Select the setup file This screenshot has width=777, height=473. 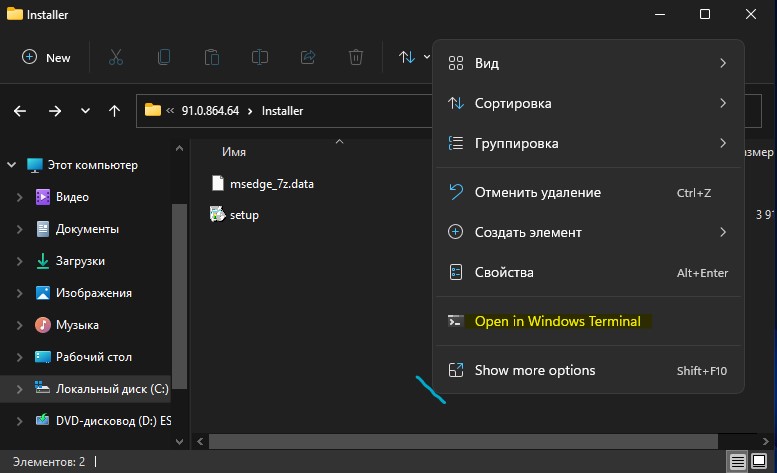pyautogui.click(x=244, y=215)
